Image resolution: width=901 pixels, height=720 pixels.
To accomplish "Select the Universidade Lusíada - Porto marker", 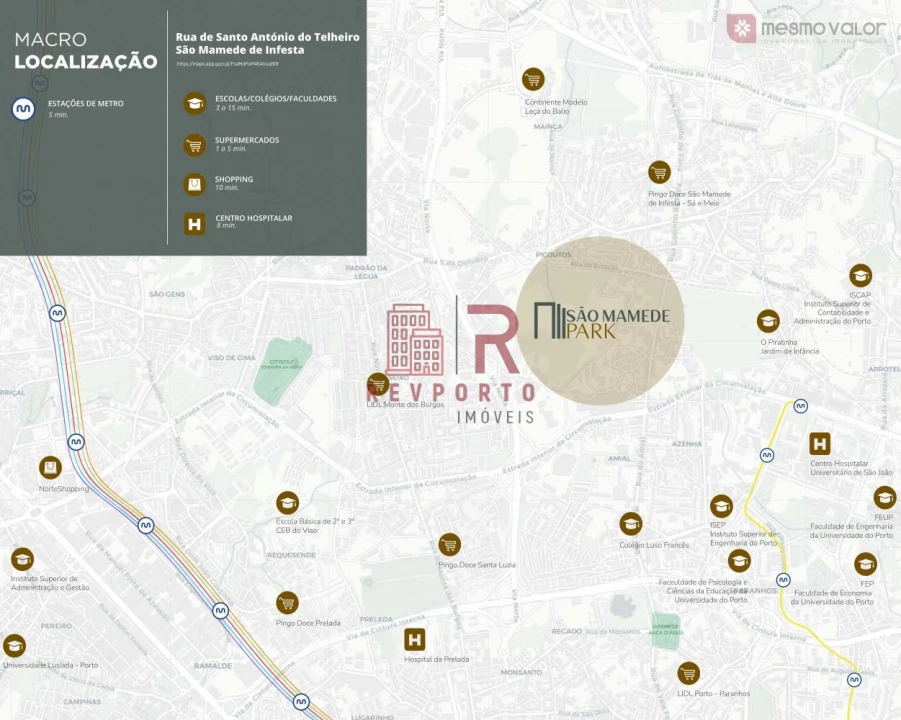I will pyautogui.click(x=14, y=646).
